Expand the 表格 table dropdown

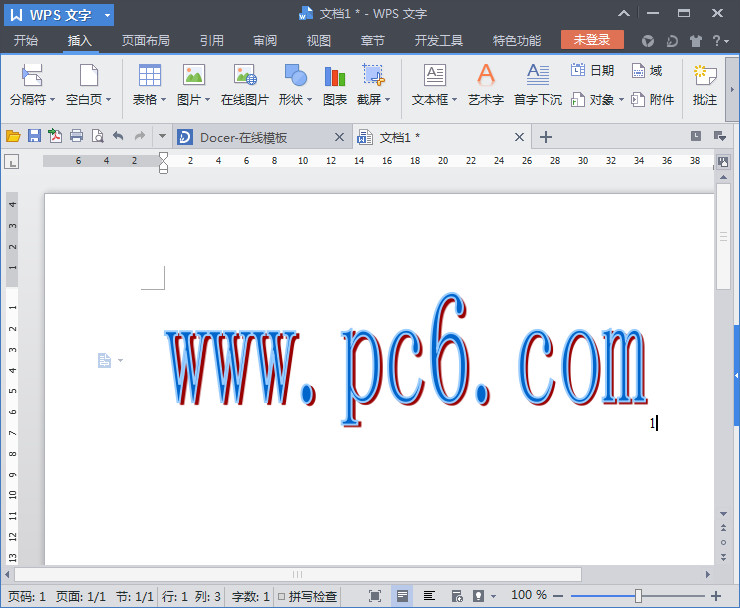(x=150, y=100)
